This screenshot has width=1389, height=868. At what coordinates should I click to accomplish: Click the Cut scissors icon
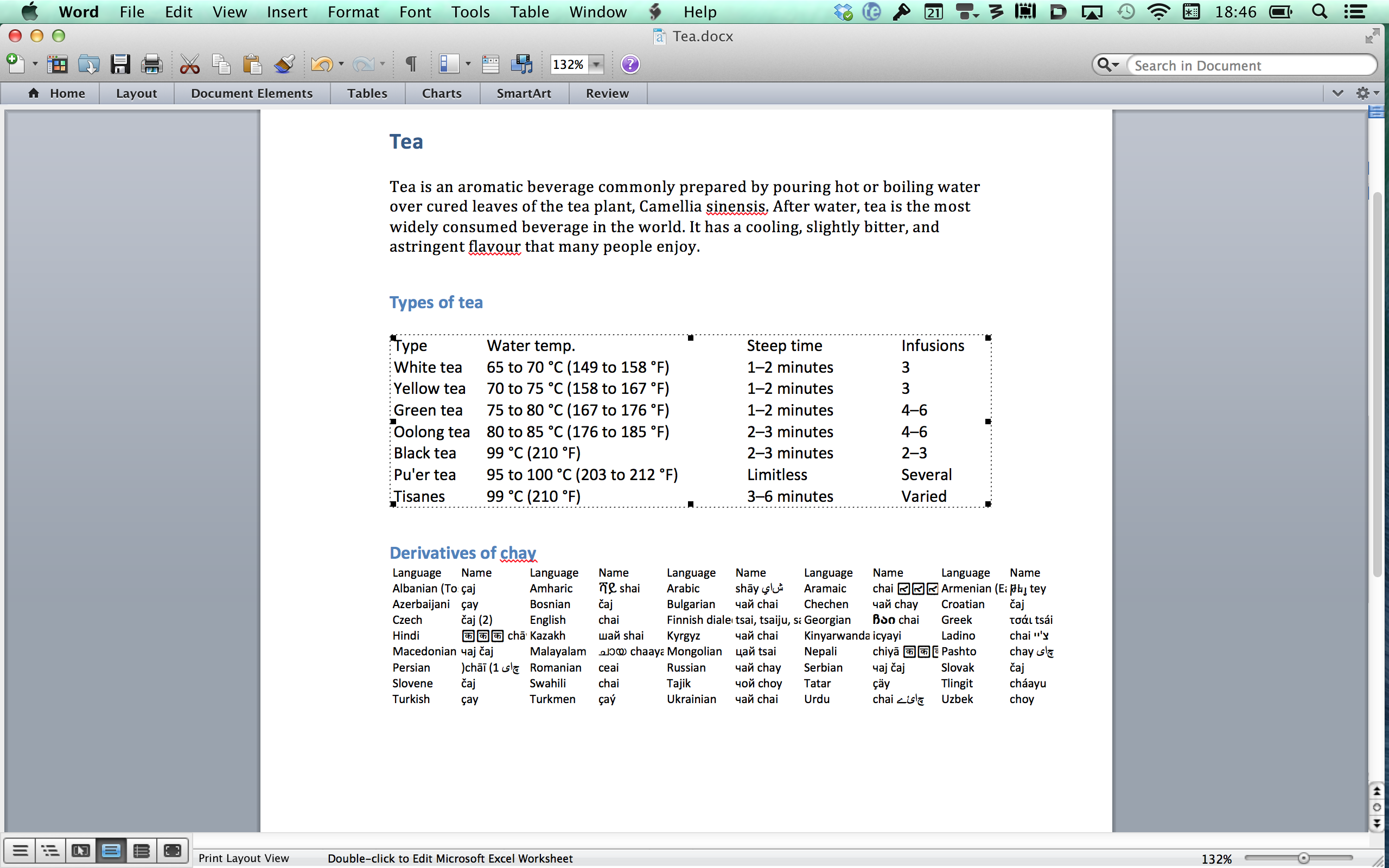tap(189, 65)
